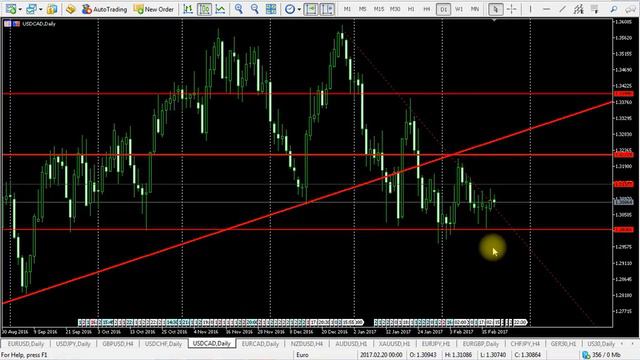Select the Crosshair tool
The width and height of the screenshot is (640, 360).
[511, 9]
